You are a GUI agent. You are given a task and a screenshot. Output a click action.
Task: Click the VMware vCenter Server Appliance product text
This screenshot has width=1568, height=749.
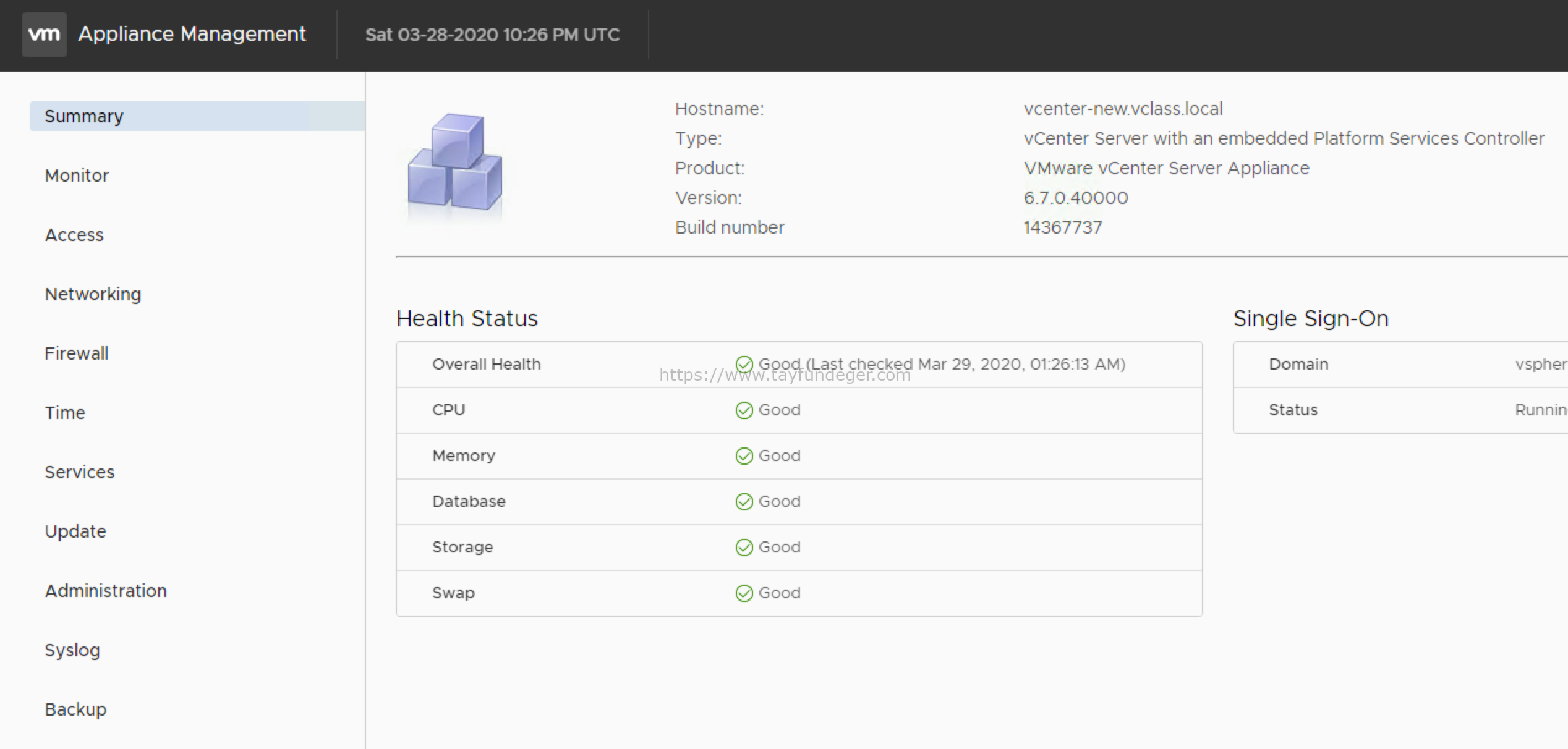(1167, 168)
